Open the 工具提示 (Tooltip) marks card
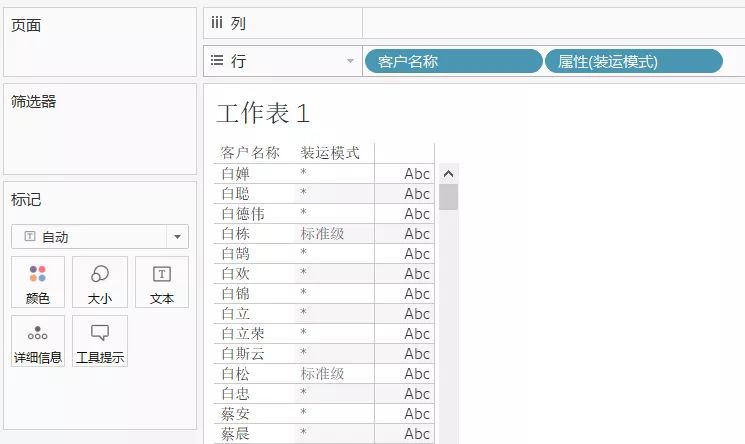Screen dimensions: 745x444 [100, 341]
